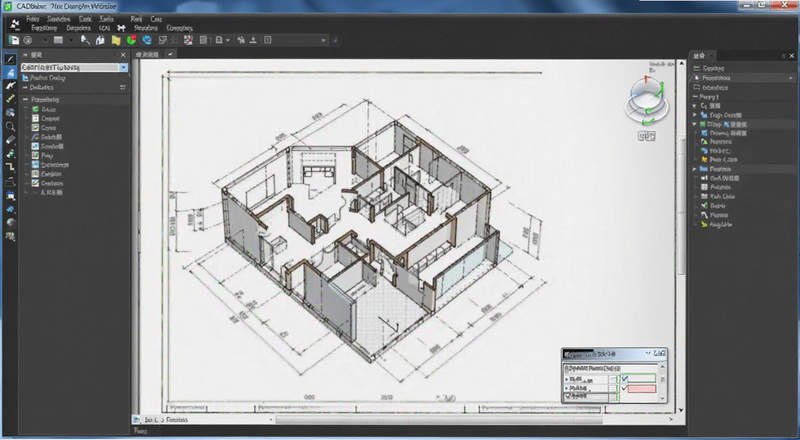800x440 pixels.
Task: Select the blue window screen tool in left toolbar
Action: click(x=10, y=195)
